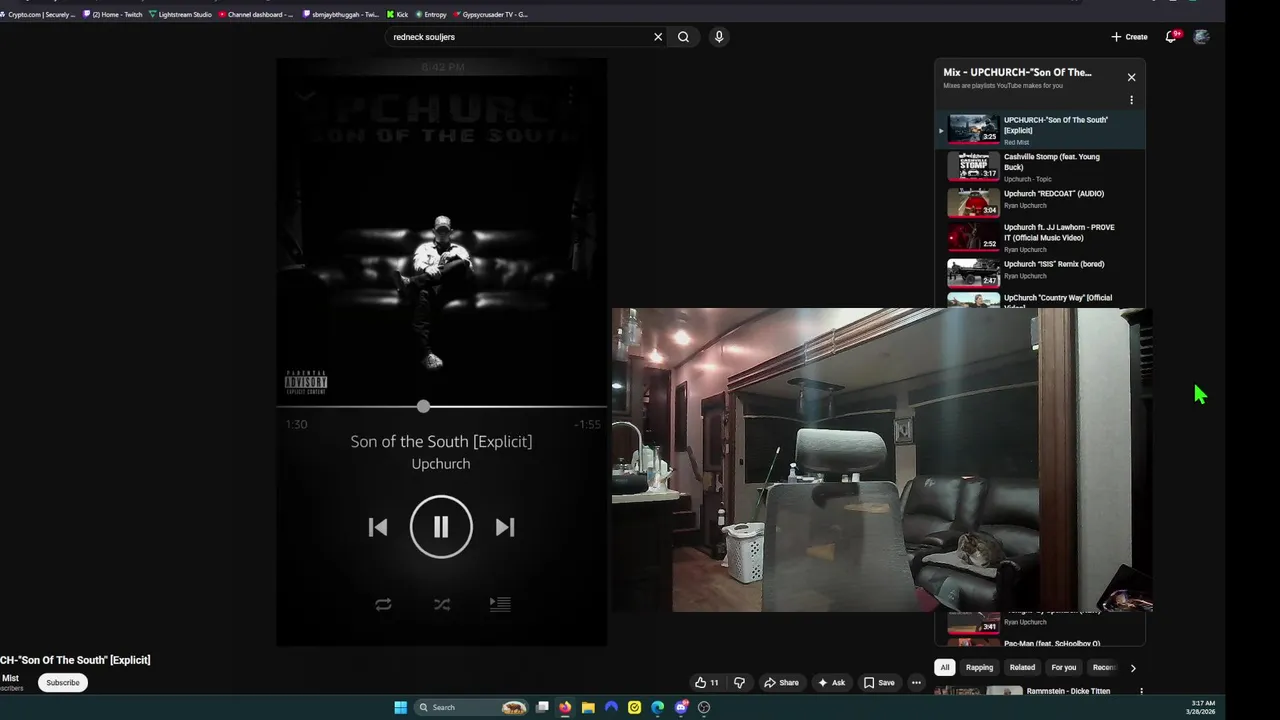Open the yellow checkmark app on taskbar

(x=634, y=707)
